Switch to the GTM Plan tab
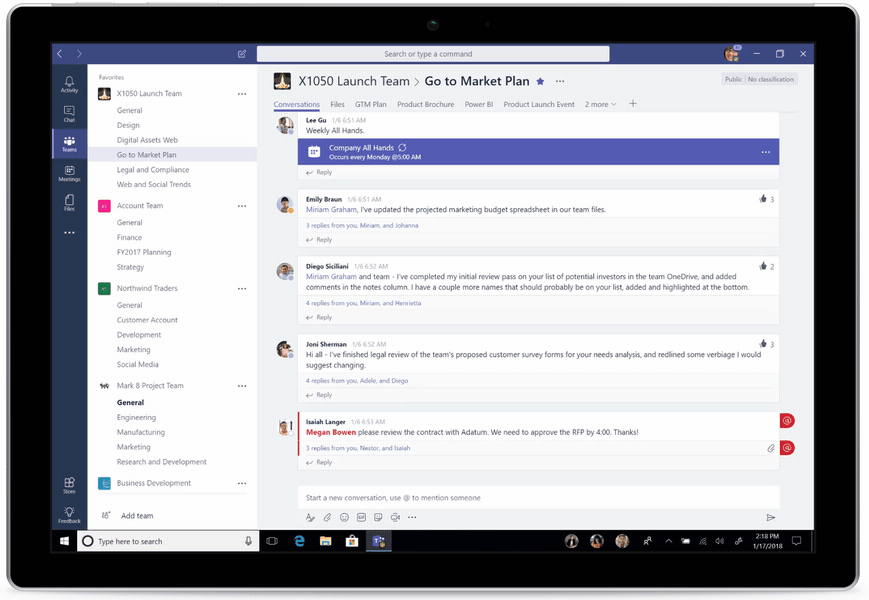Screen dimensions: 869x600 (x=370, y=103)
